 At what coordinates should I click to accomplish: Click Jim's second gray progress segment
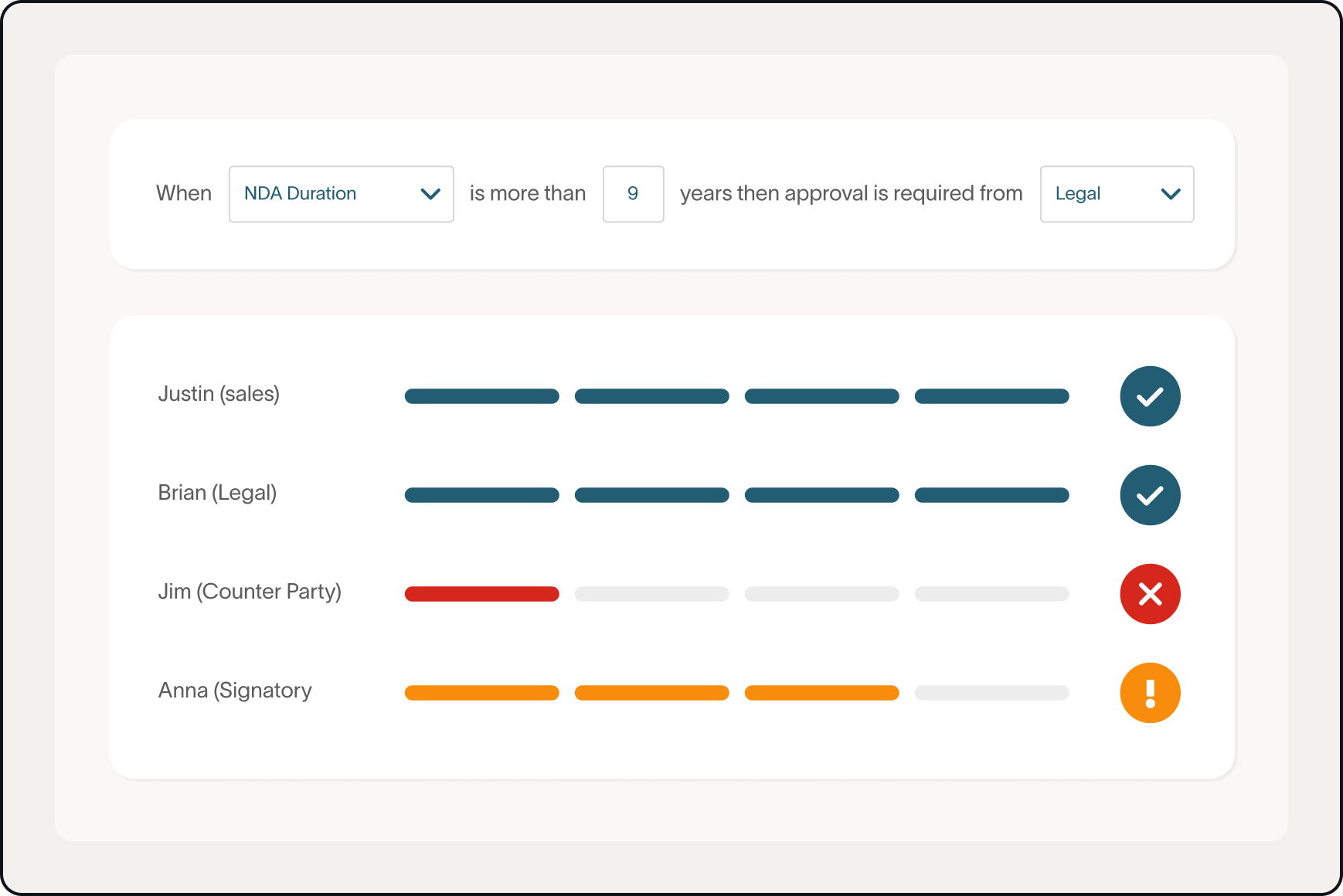651,594
